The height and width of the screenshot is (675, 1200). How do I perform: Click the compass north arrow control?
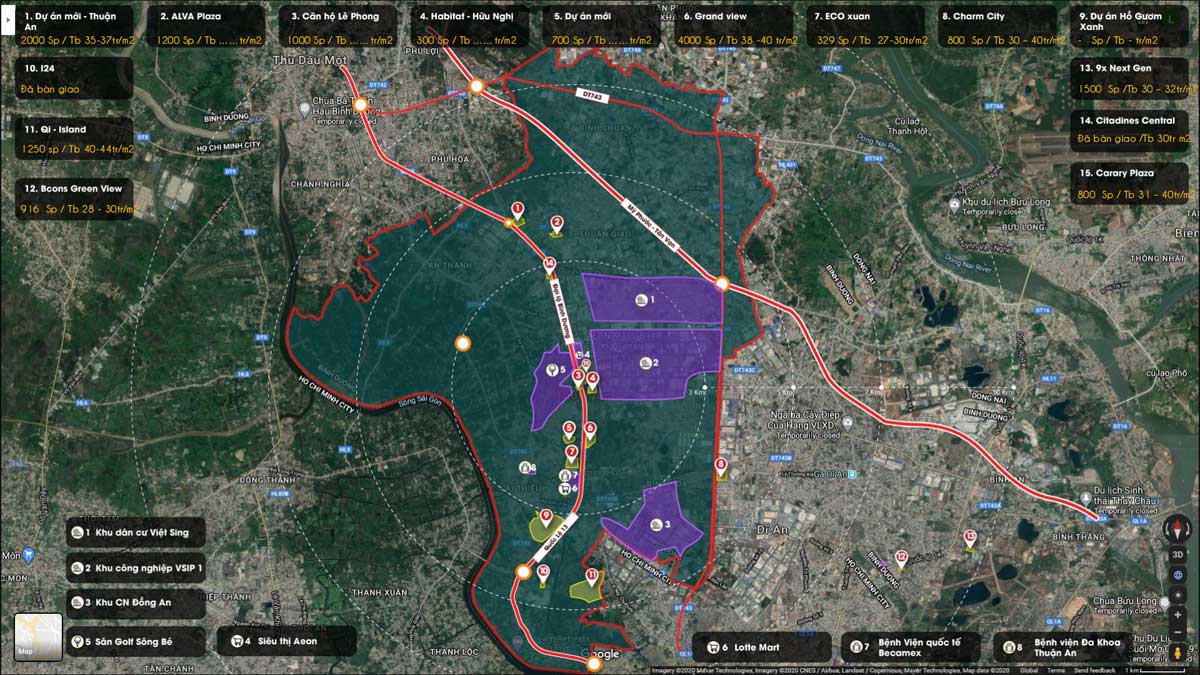click(x=1178, y=529)
